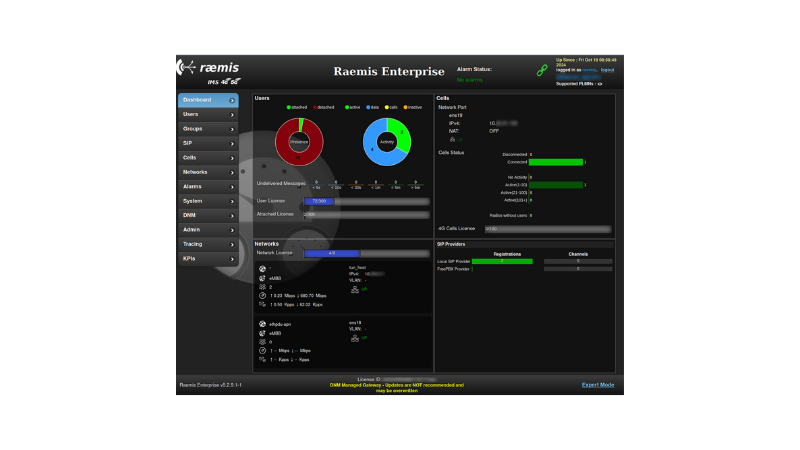Click globe icon in the tun_host network card
Screen dimensions: 800x450
click(262, 268)
